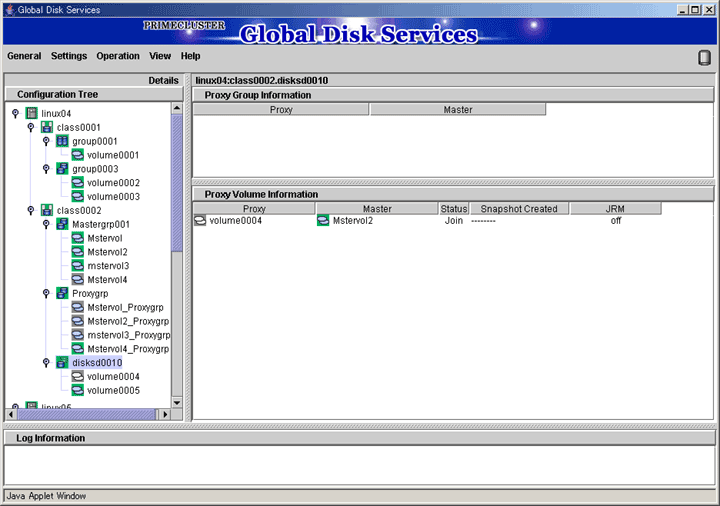The image size is (720, 506).
Task: Click the group0003 group icon
Action: tap(62, 169)
